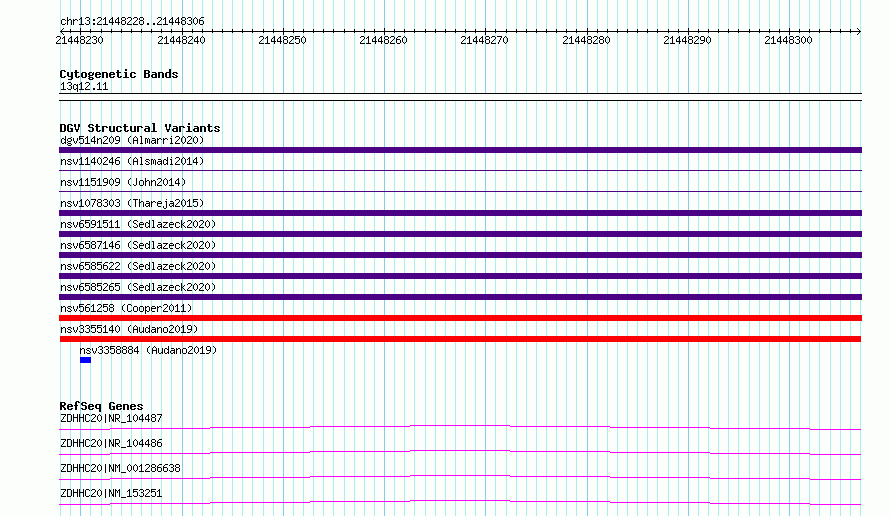Viewport: 890px width, 516px height.
Task: Click ruler position 21448290
Action: [687, 40]
